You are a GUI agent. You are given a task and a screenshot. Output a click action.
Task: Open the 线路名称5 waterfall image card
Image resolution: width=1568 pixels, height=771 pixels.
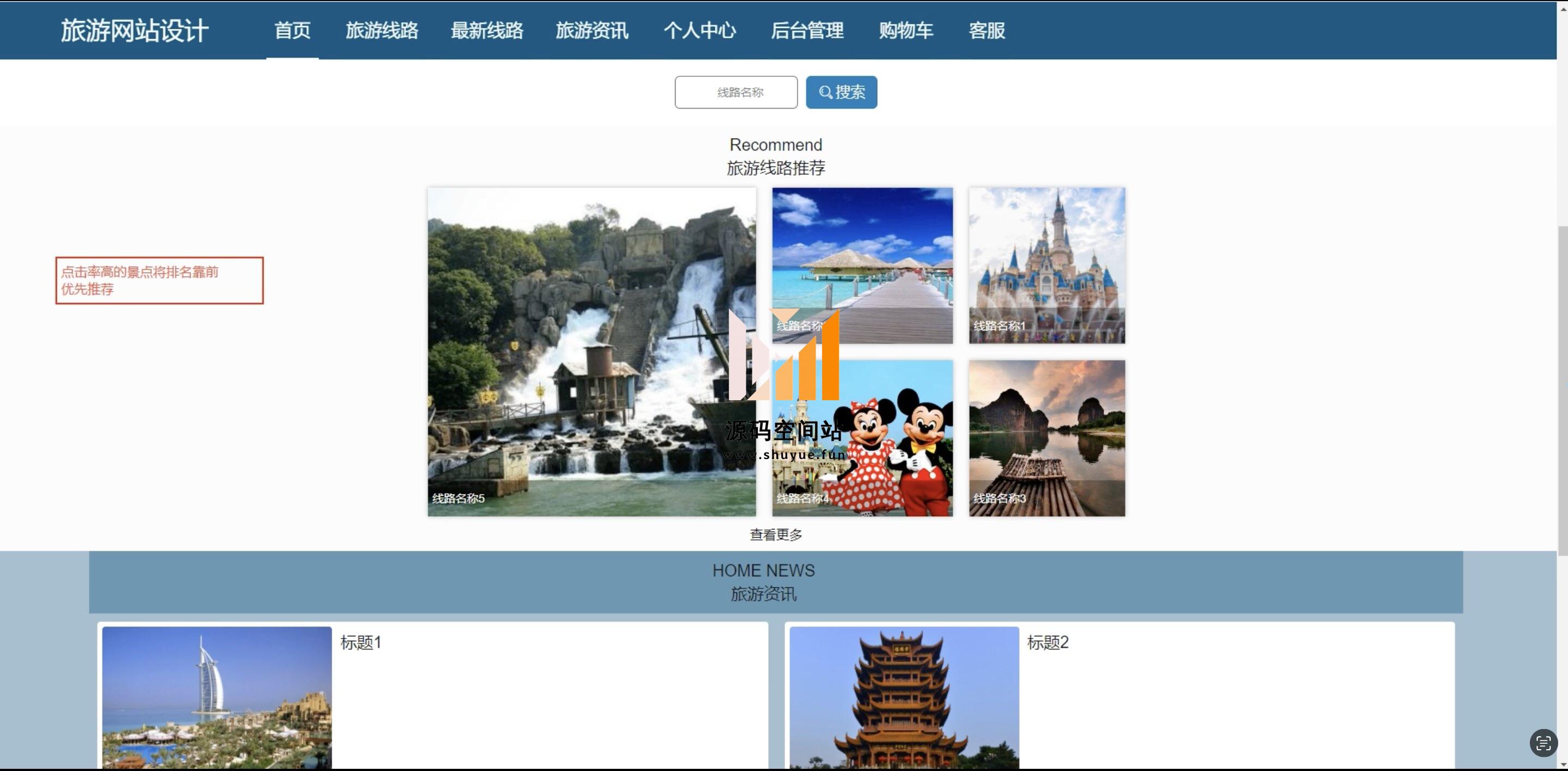(592, 352)
